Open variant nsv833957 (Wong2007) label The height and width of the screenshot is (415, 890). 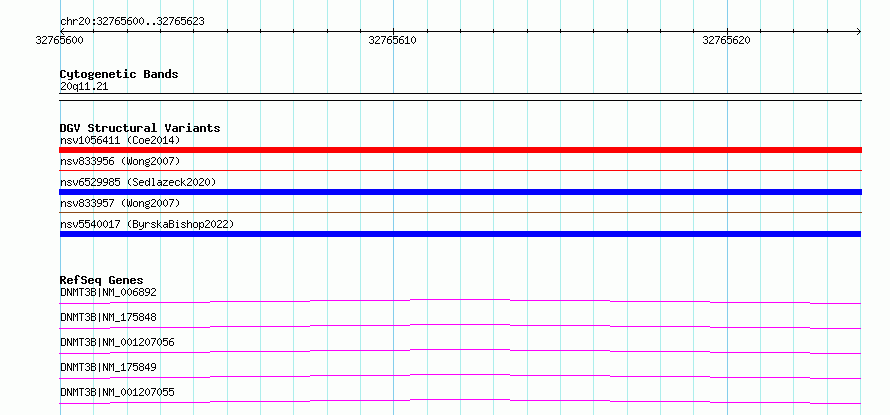coord(120,203)
